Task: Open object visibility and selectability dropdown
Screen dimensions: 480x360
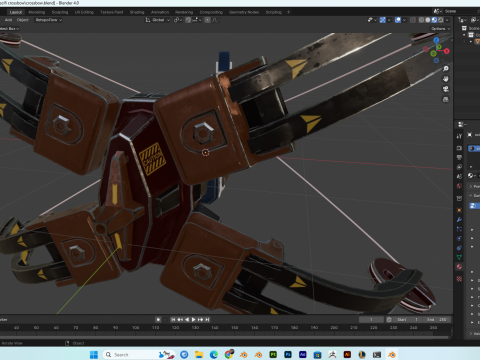Action: pyautogui.click(x=372, y=20)
